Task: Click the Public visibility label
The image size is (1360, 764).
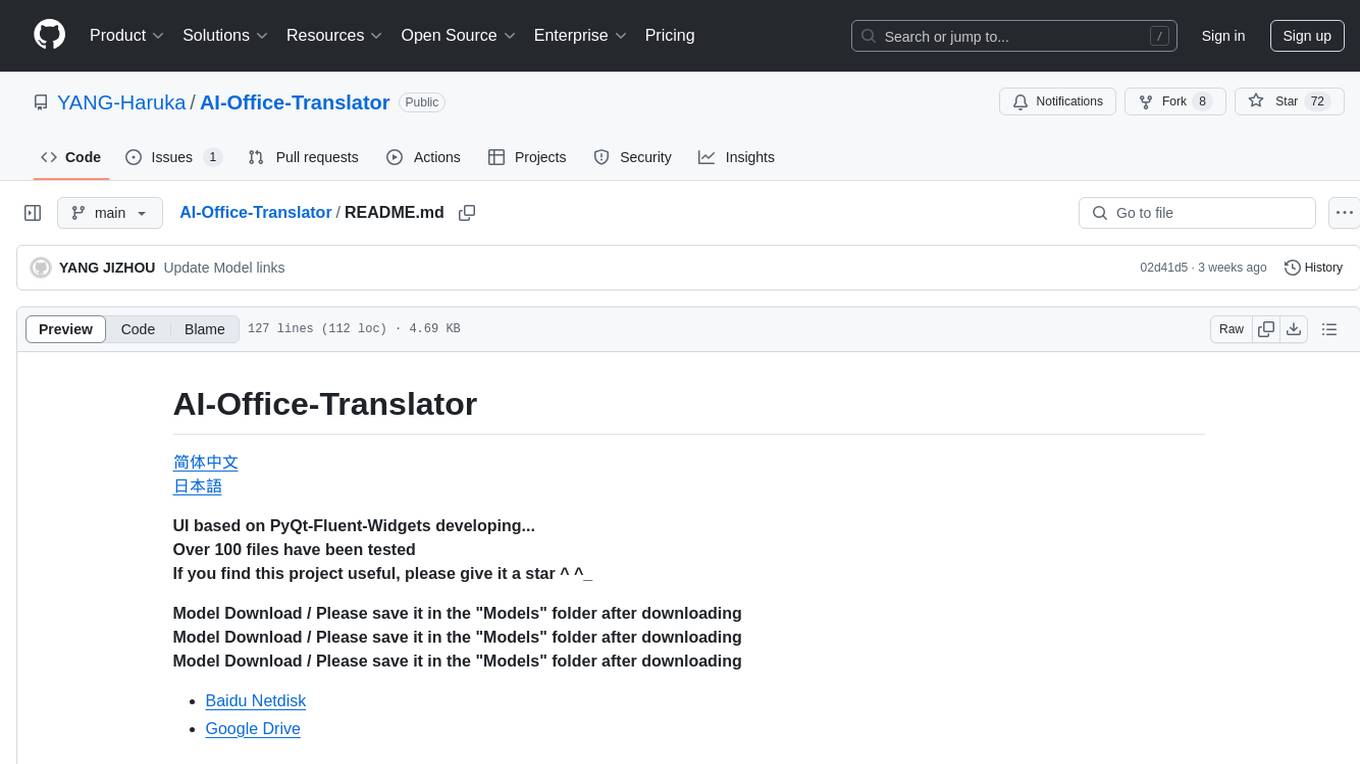Action: 422,102
